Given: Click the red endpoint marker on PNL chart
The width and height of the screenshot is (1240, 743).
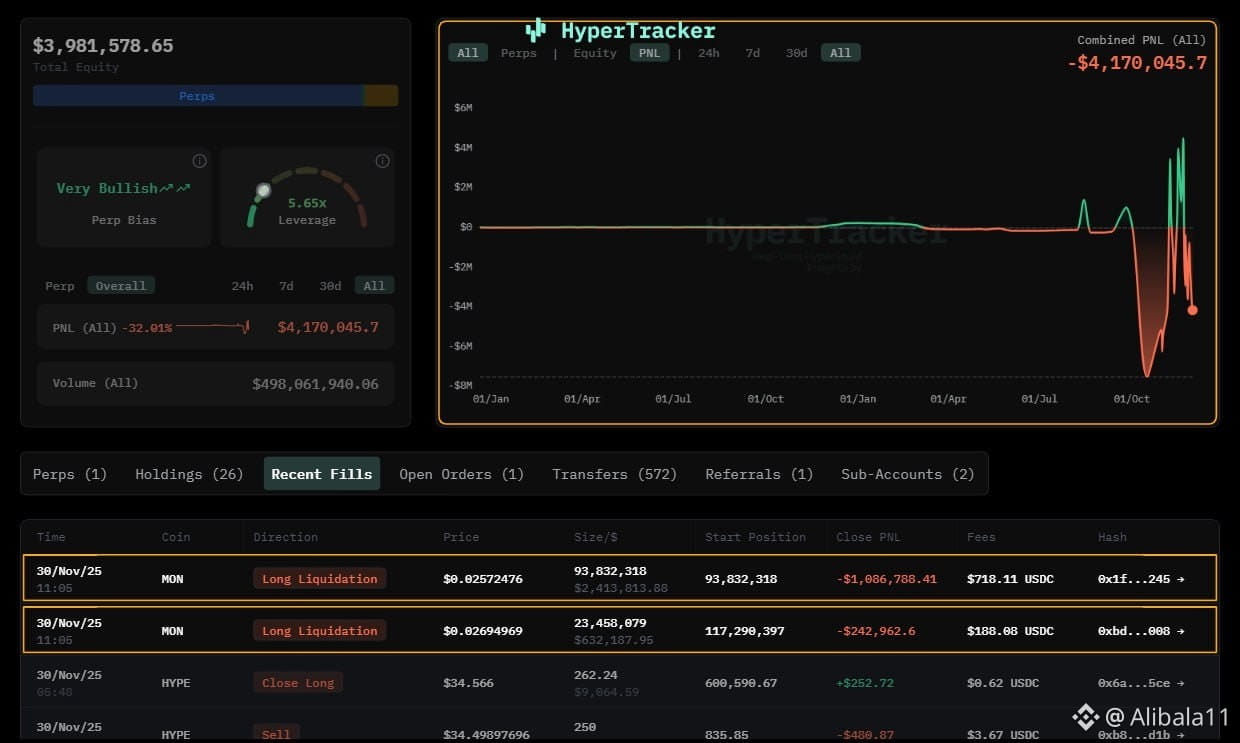Looking at the screenshot, I should pos(1192,310).
